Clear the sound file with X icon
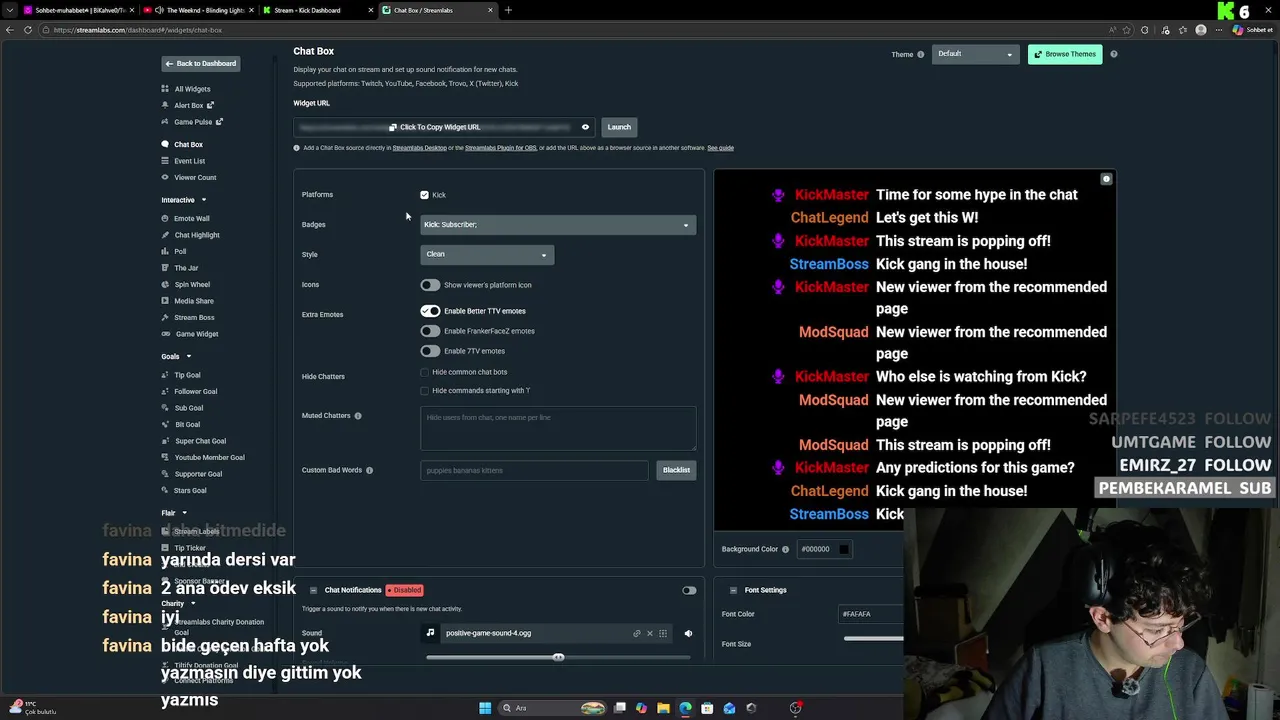Viewport: 1280px width, 720px height. click(x=649, y=633)
